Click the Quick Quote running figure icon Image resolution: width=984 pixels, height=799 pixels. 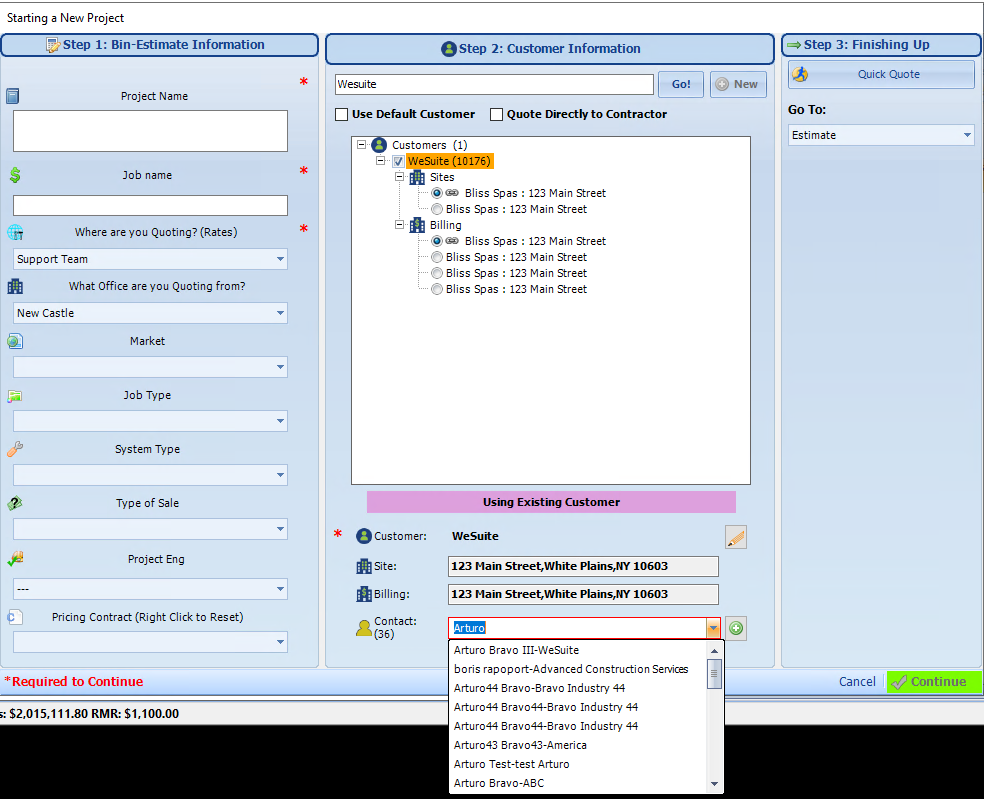click(x=800, y=74)
